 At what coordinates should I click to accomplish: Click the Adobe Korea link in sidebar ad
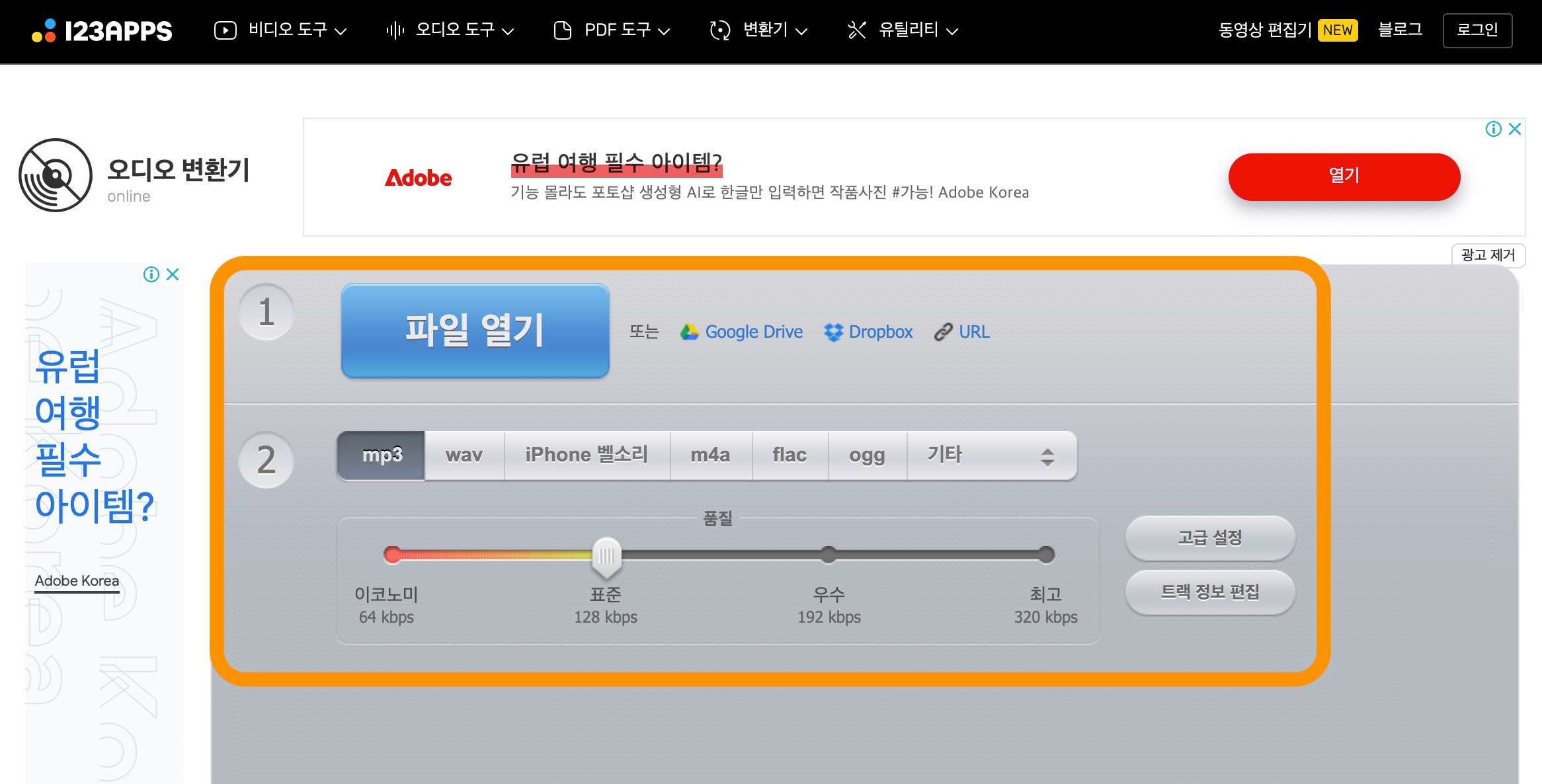pyautogui.click(x=77, y=581)
